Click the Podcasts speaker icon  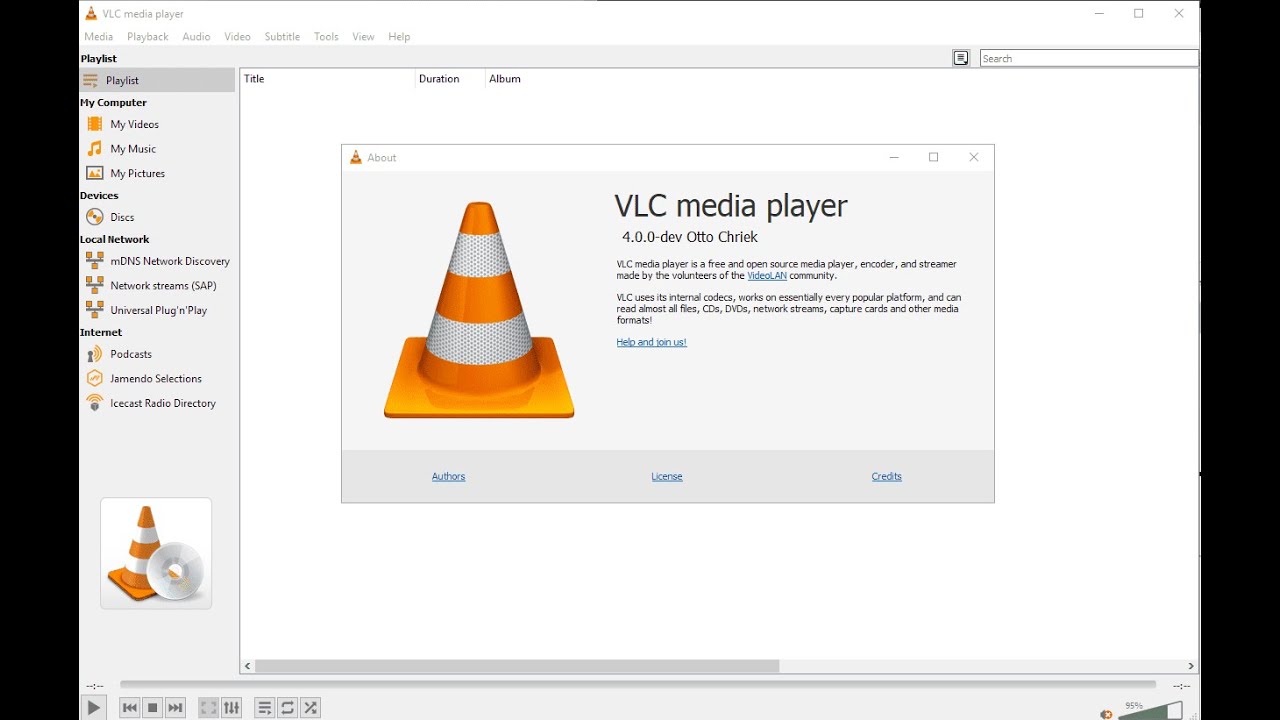pyautogui.click(x=95, y=354)
